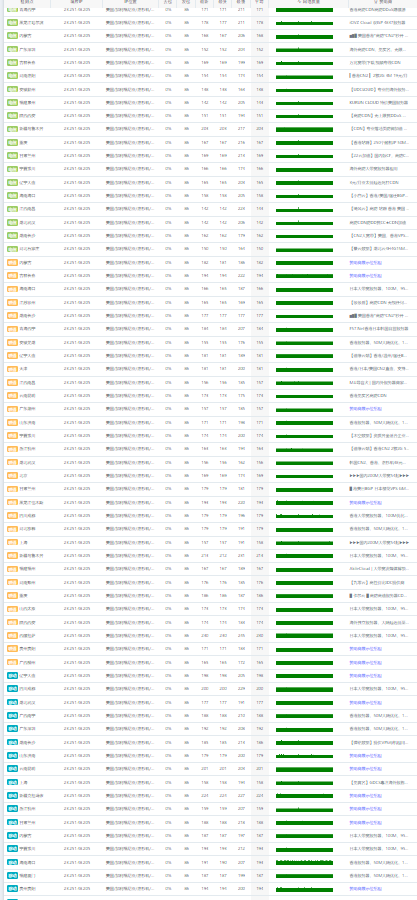Image resolution: width=417 pixels, height=900 pixels.
Task: Sort by the 监测点 column header
Action: 27,3
